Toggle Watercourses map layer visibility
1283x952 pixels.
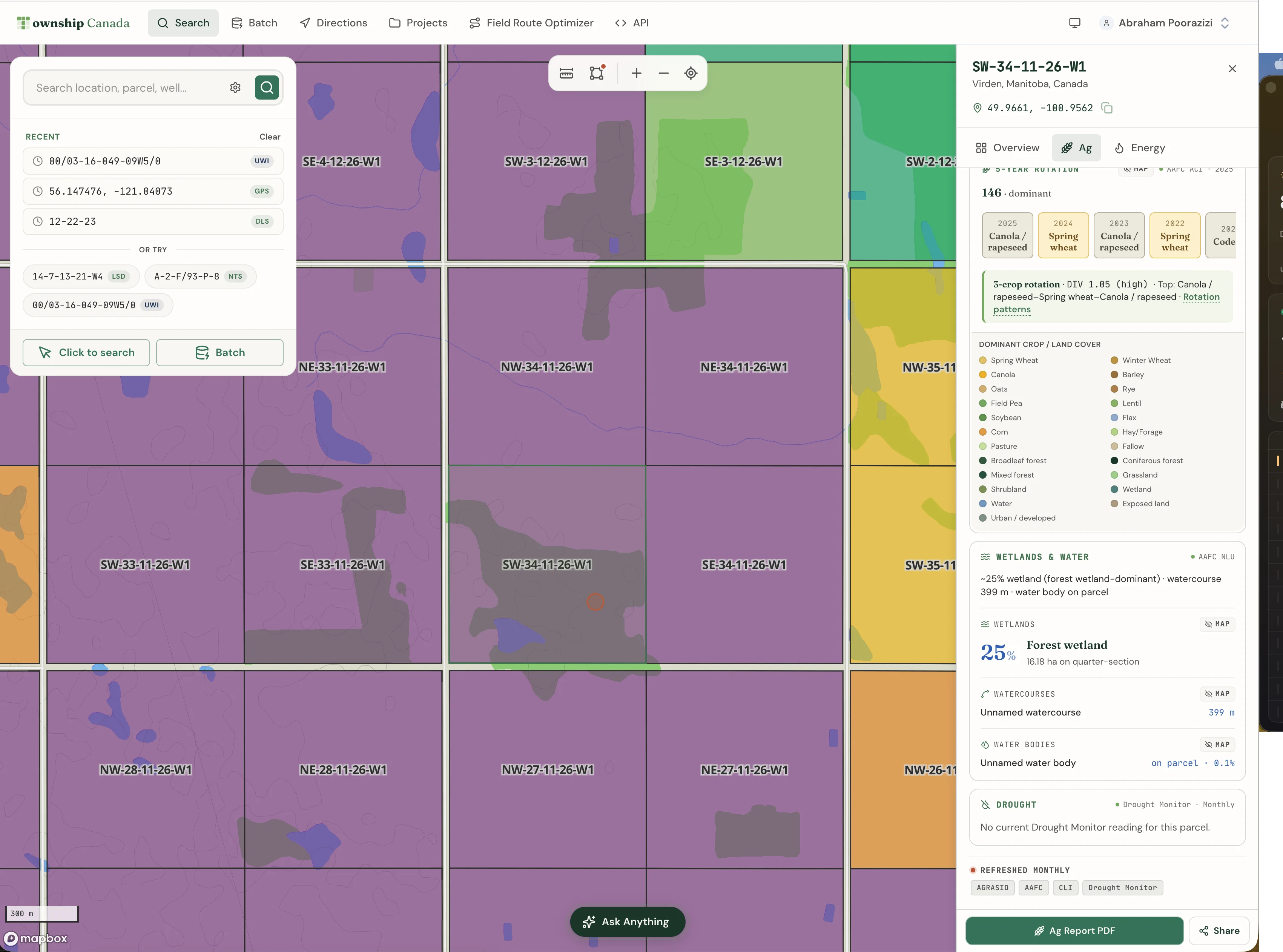pos(1217,694)
